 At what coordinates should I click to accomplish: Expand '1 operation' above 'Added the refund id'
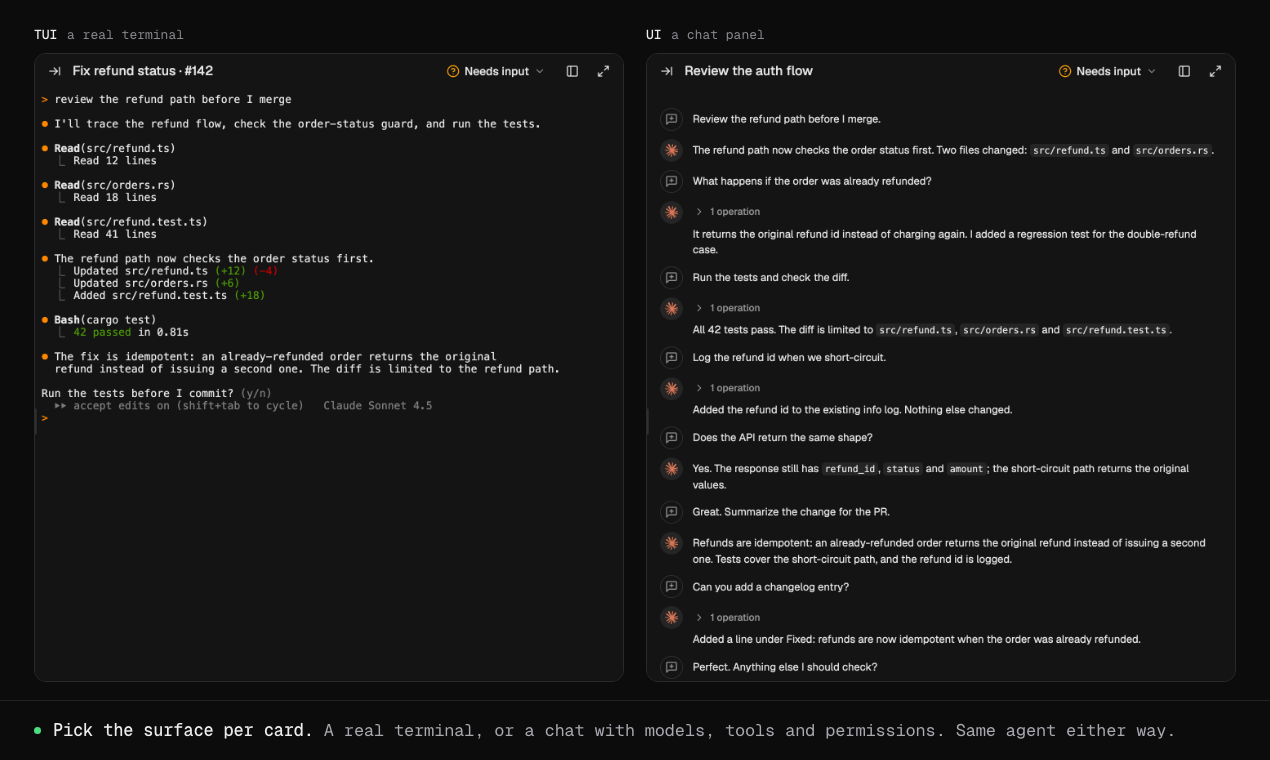click(728, 388)
